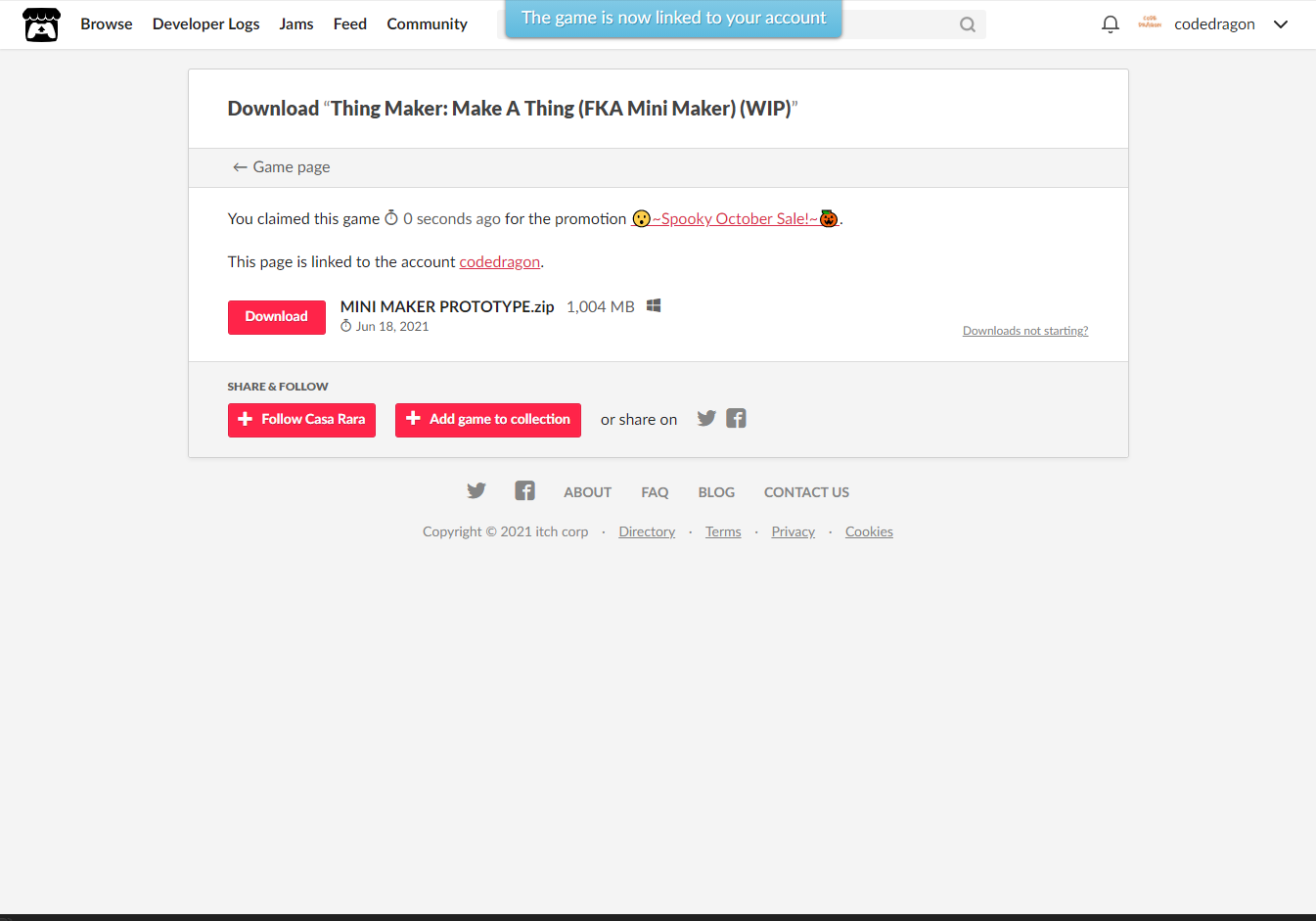Image resolution: width=1316 pixels, height=921 pixels.
Task: Open the Community page
Action: pyautogui.click(x=427, y=24)
